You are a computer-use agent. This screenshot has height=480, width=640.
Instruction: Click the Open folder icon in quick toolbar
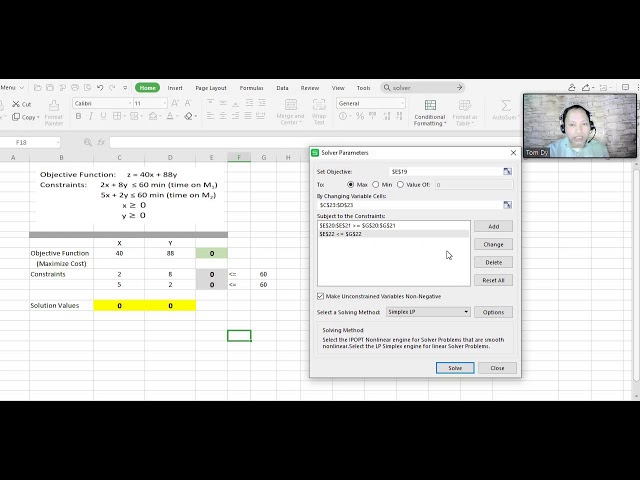38,88
